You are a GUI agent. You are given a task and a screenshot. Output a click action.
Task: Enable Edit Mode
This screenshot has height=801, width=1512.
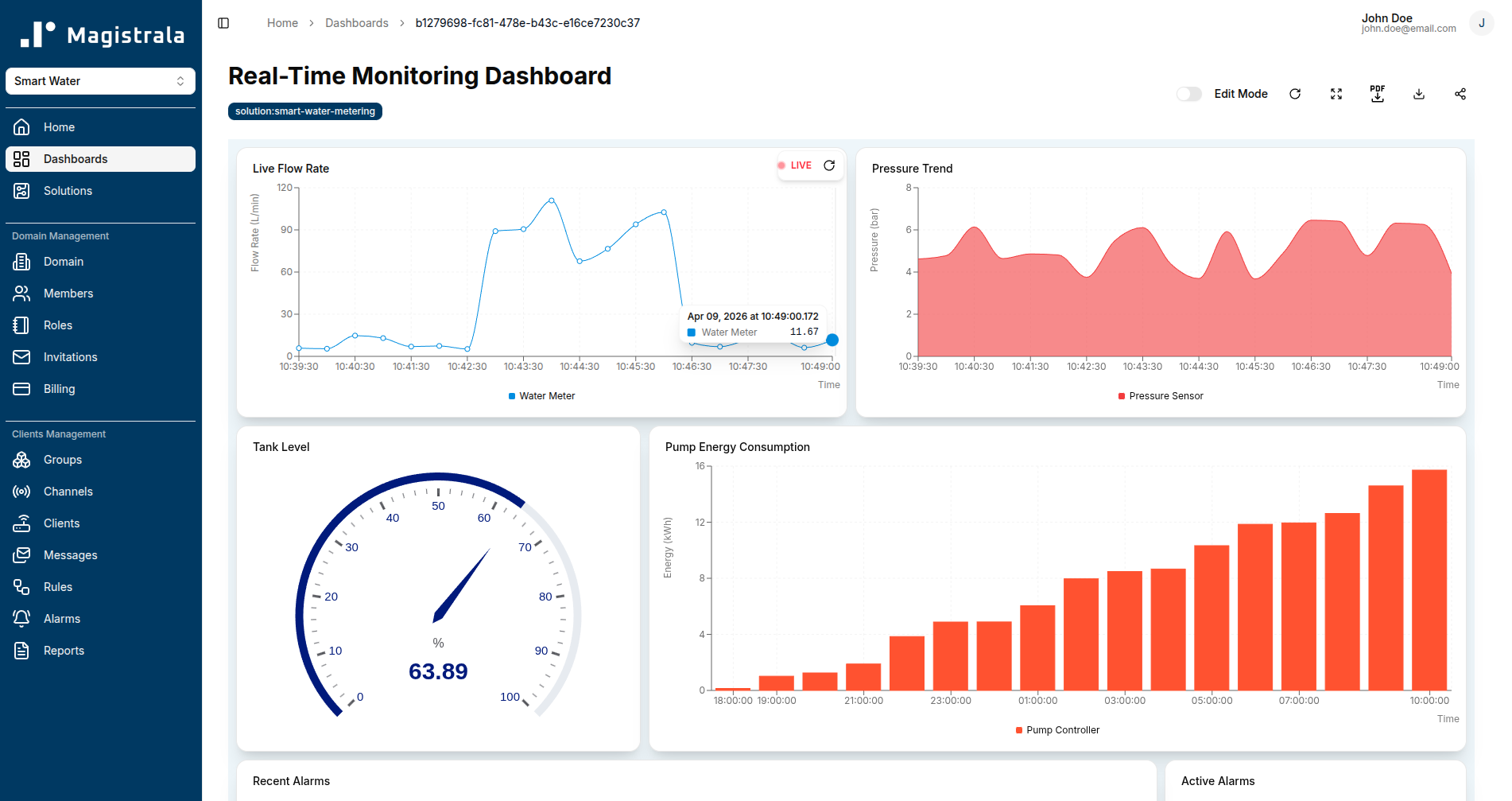click(x=1188, y=93)
